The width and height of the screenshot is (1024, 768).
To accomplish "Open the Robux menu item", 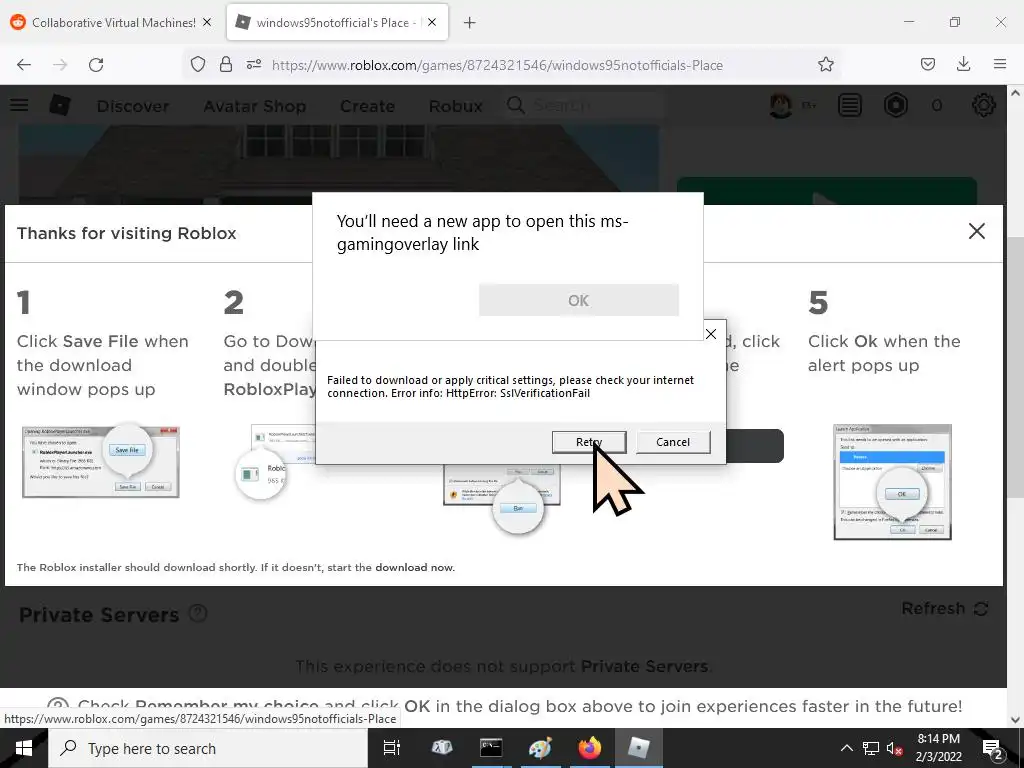I will click(x=456, y=106).
